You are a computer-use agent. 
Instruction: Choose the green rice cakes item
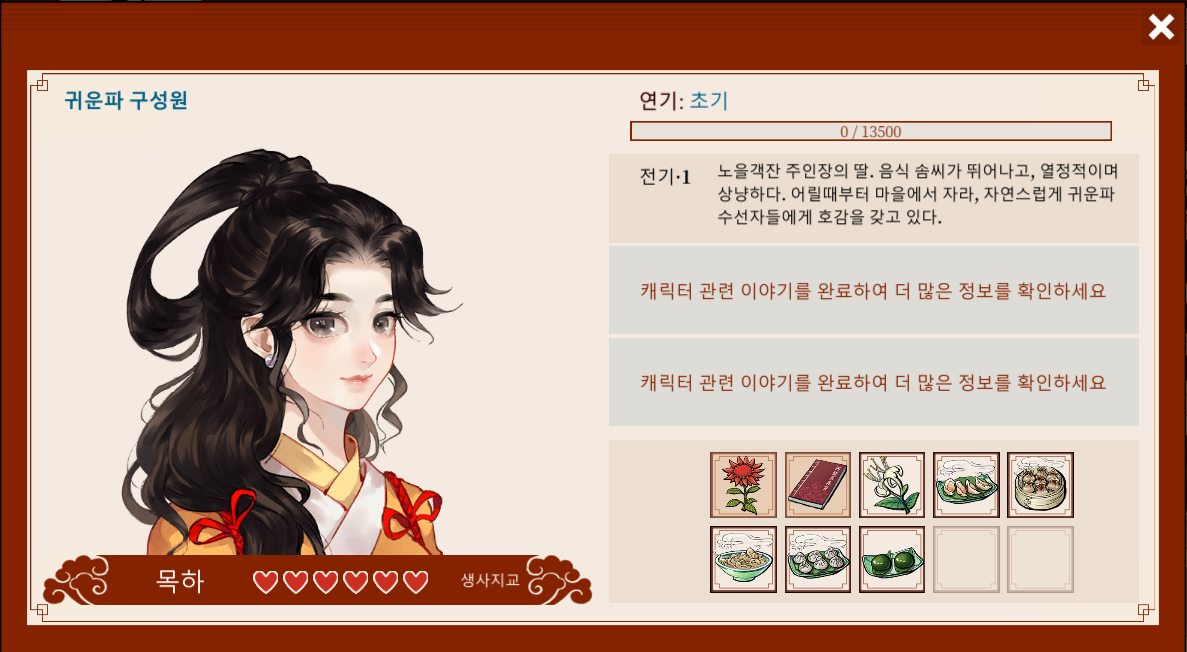pos(892,559)
